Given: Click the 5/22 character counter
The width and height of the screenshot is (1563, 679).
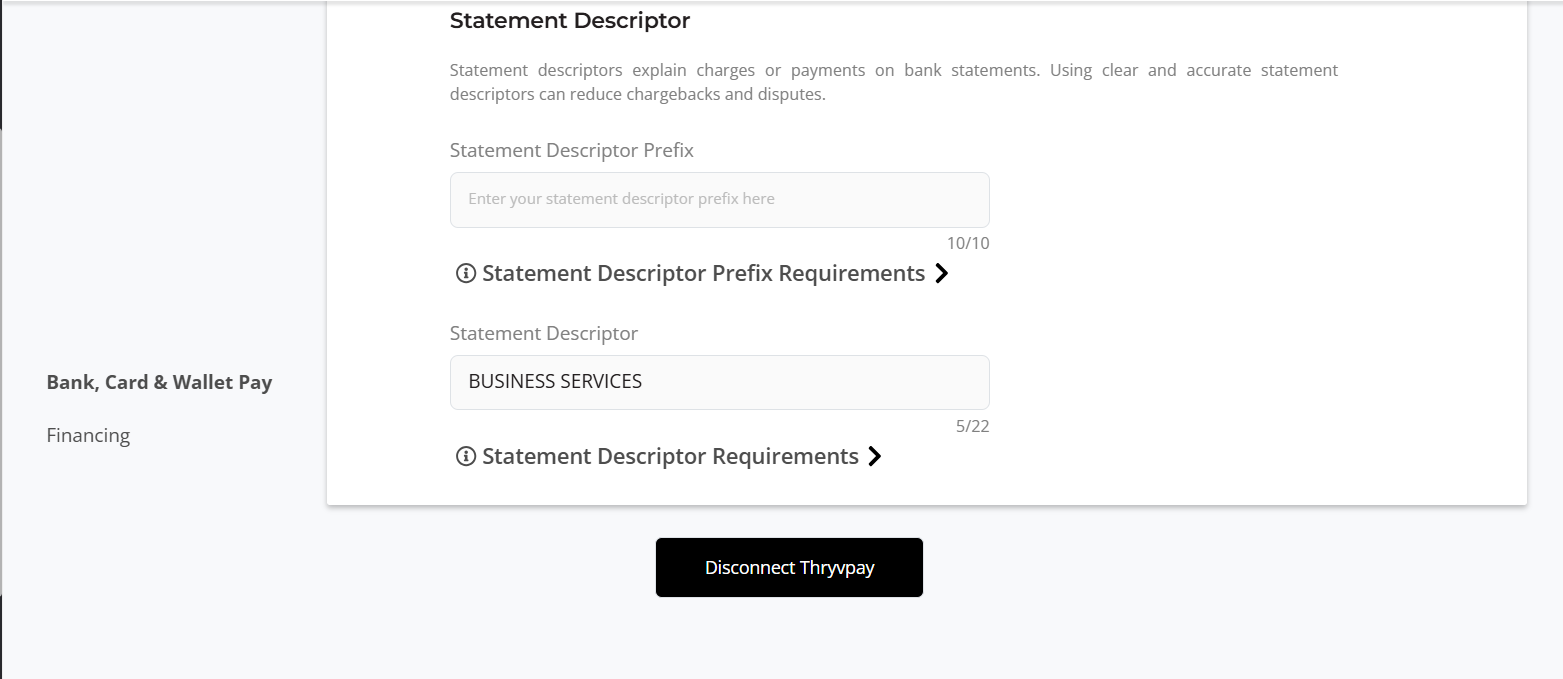Looking at the screenshot, I should pyautogui.click(x=972, y=426).
